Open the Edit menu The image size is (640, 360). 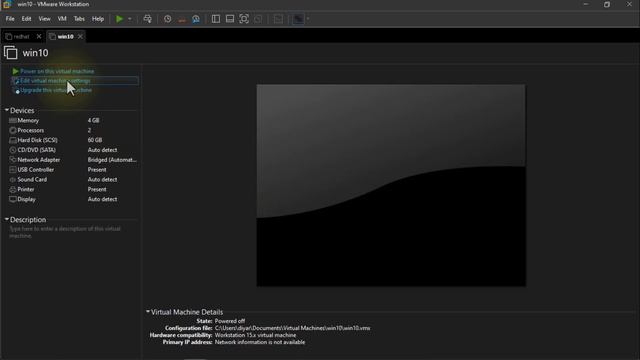pos(27,19)
